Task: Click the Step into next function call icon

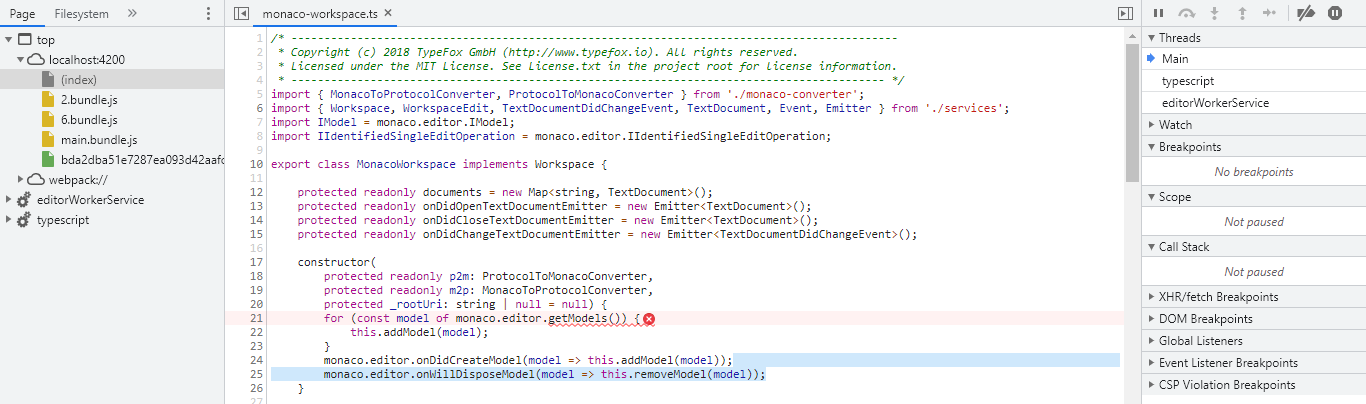Action: tap(1215, 13)
